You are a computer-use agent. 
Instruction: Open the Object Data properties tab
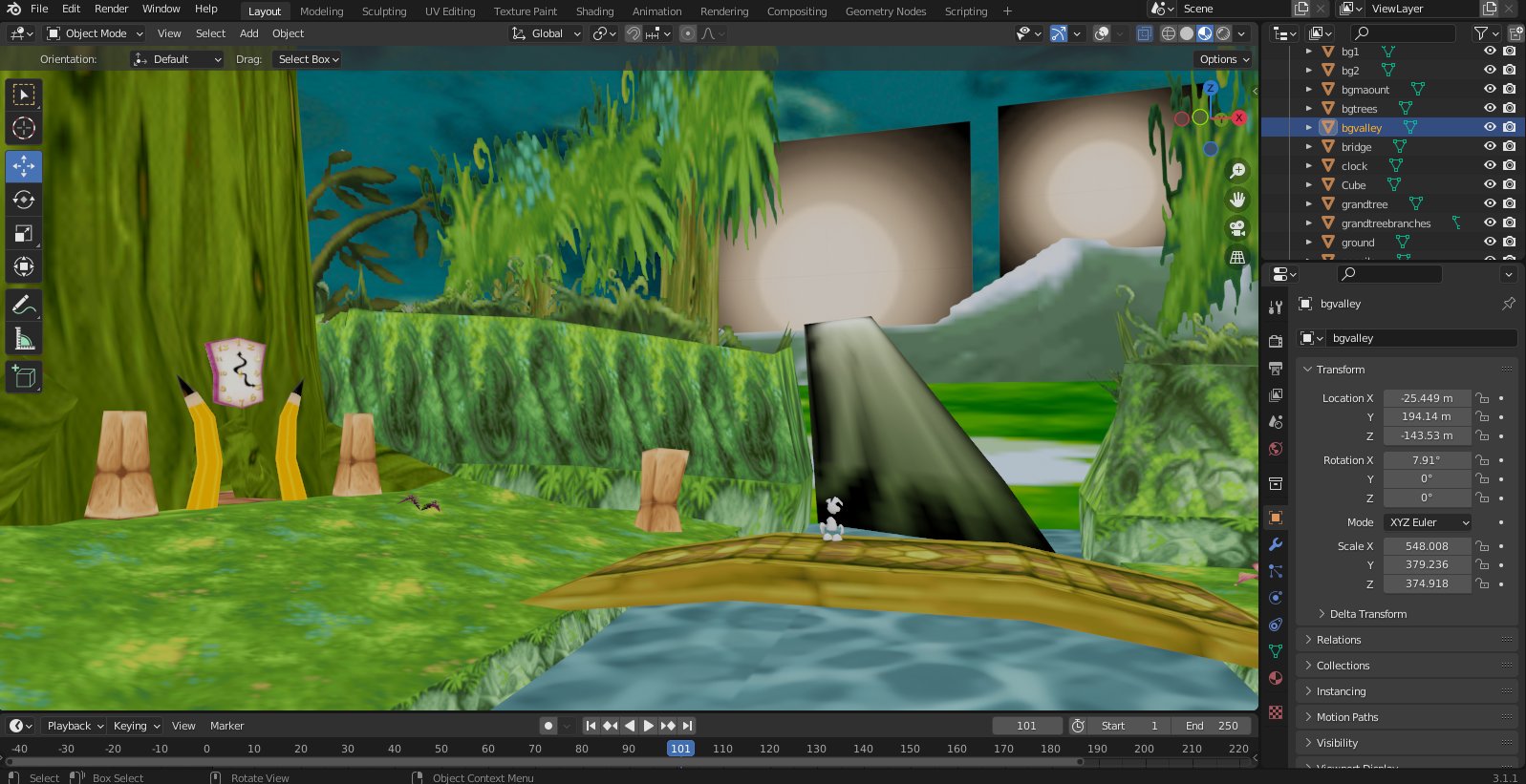coord(1276,651)
